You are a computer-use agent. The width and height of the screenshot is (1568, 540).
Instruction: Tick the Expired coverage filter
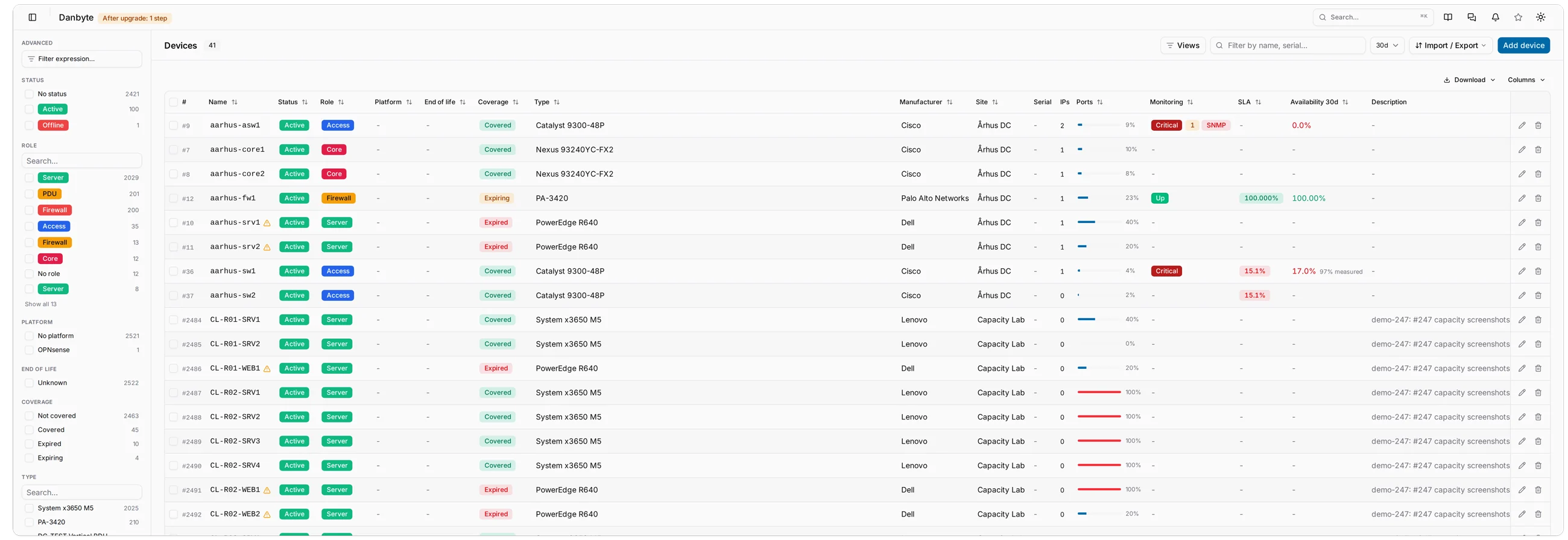(29, 444)
